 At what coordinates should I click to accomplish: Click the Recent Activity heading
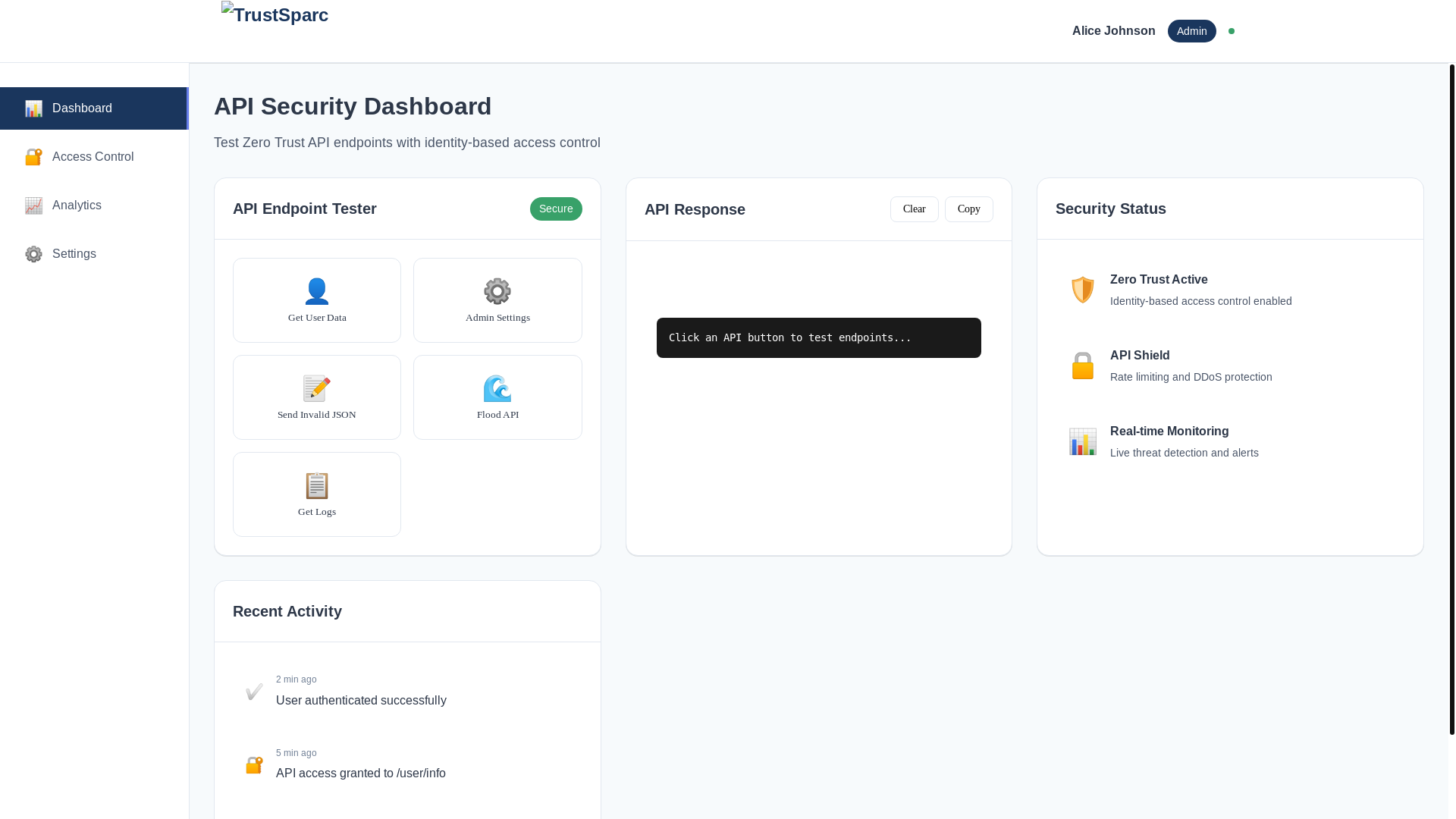point(287,611)
